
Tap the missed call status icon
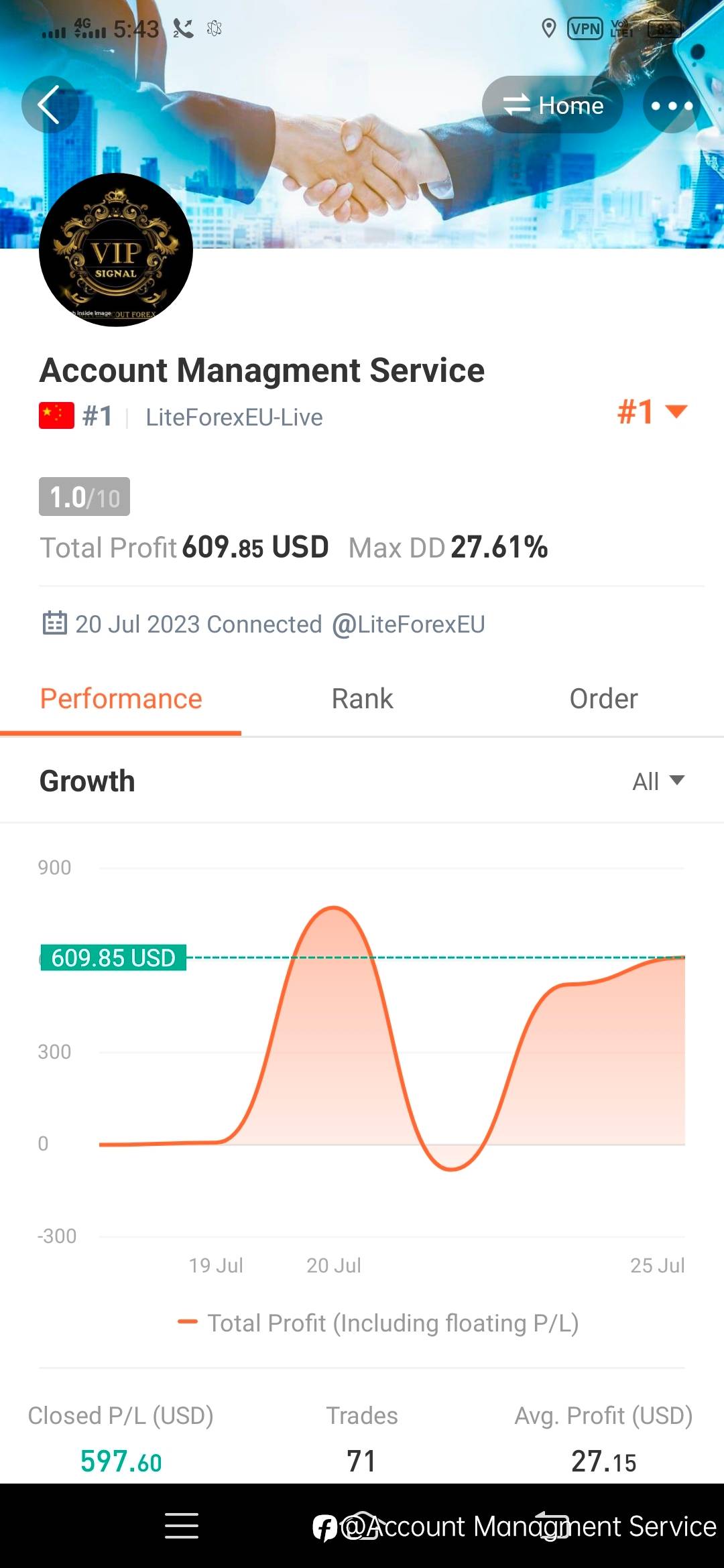pos(183,28)
